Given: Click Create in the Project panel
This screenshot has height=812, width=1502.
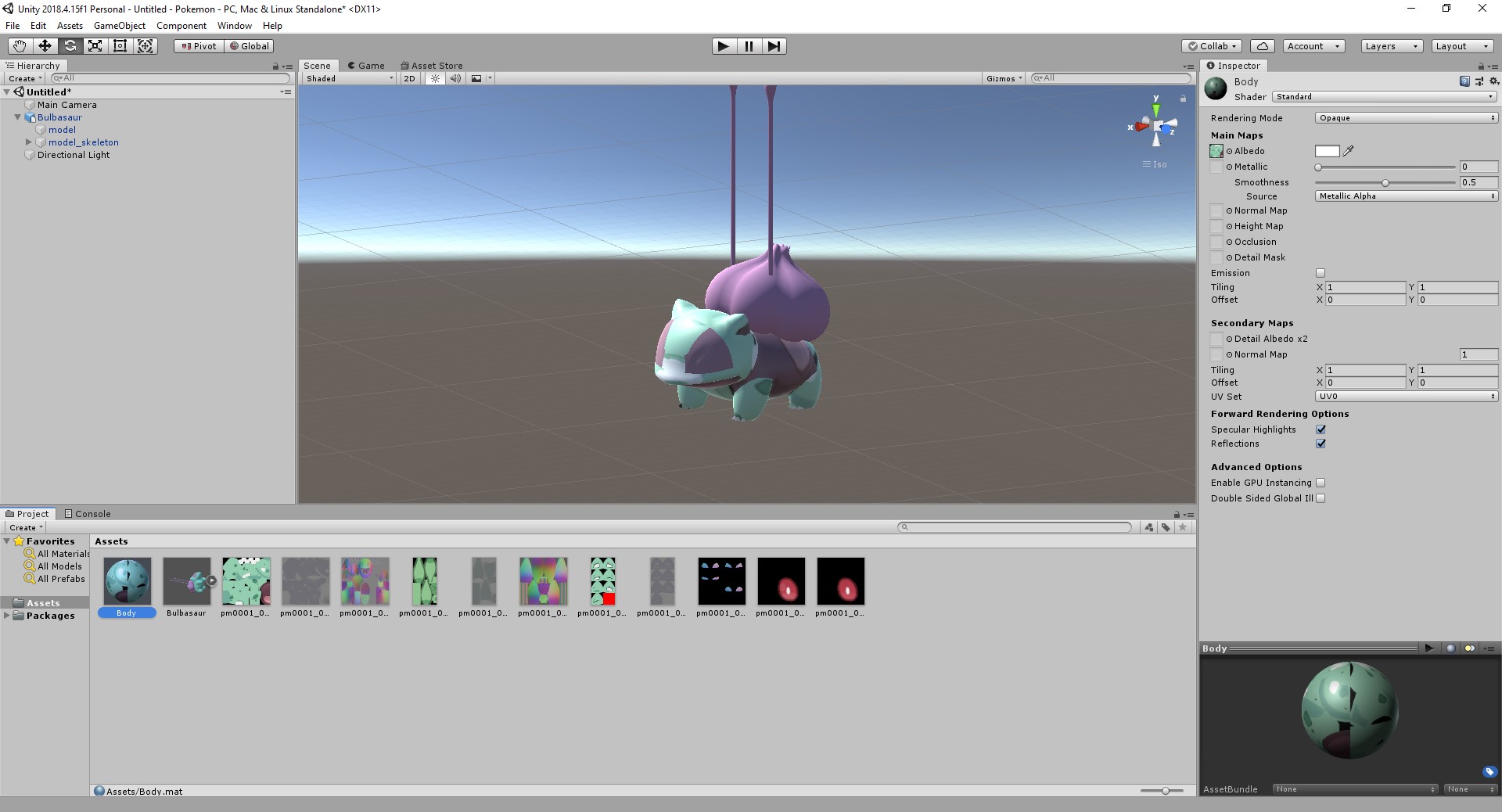Looking at the screenshot, I should [26, 527].
